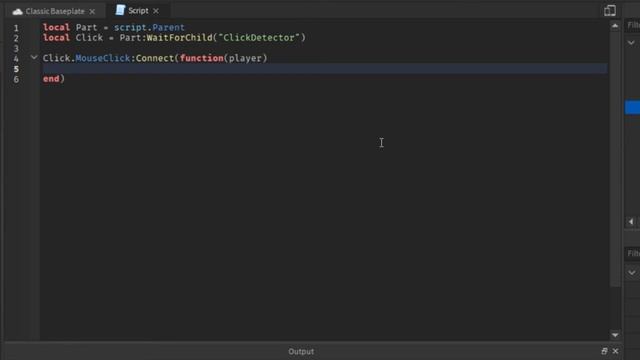Undock the Output panel

[x=604, y=351]
